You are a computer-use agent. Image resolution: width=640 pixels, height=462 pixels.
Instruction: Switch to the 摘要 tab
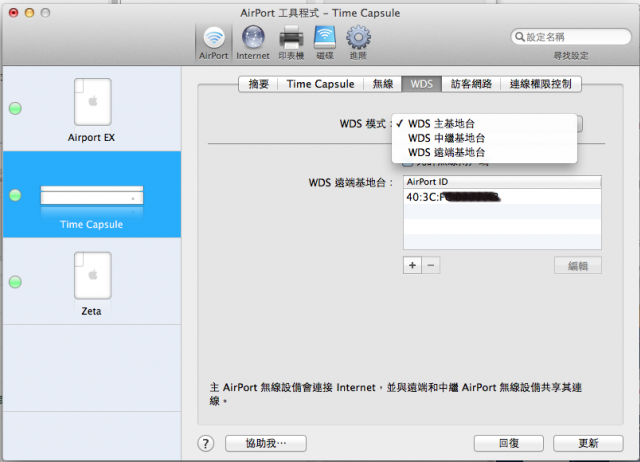coord(258,84)
